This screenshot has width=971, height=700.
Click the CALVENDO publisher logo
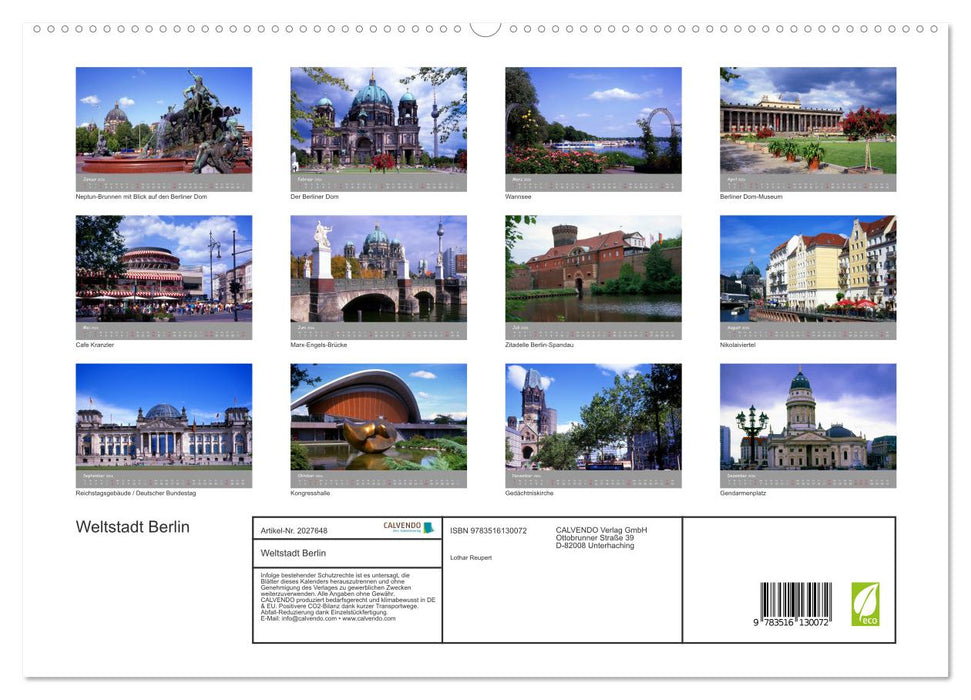click(407, 528)
